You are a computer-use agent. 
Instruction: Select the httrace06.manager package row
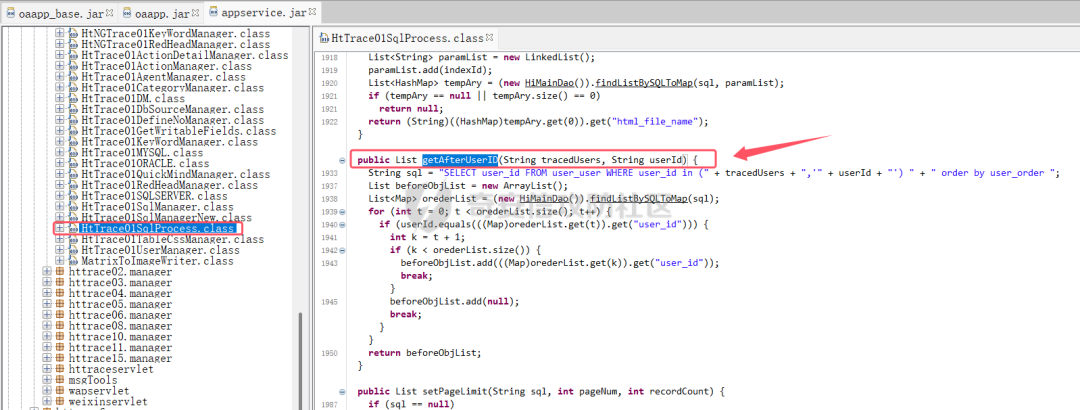click(x=121, y=316)
